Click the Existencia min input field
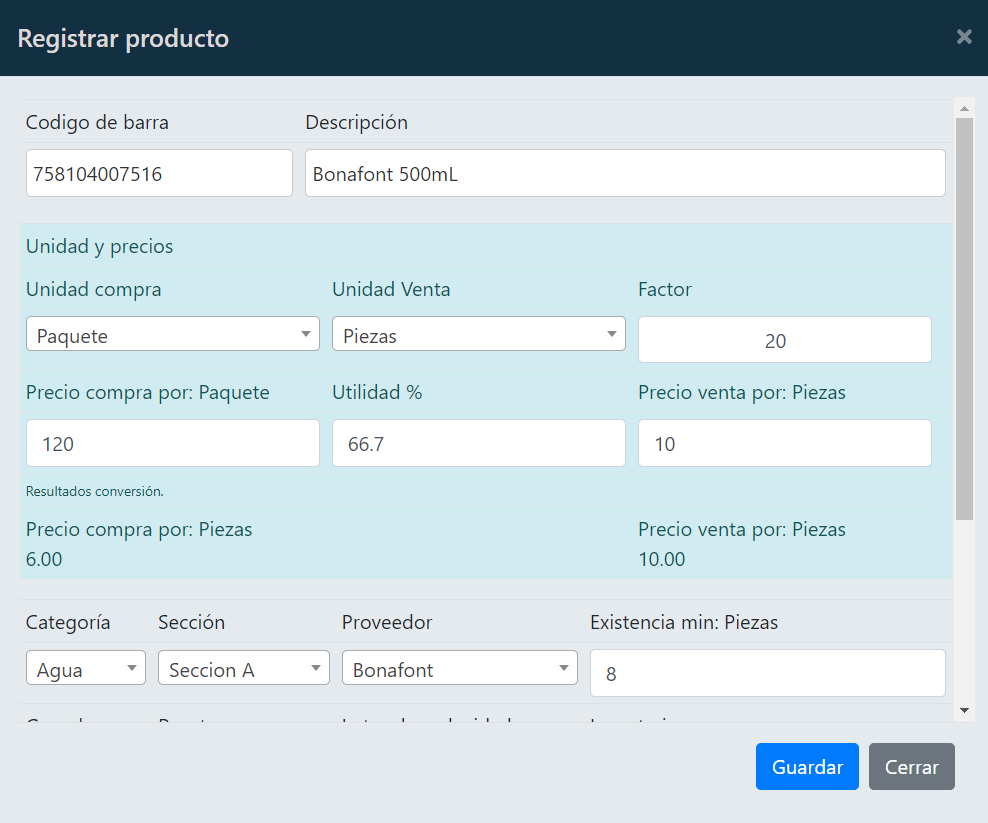988x823 pixels. [x=767, y=673]
